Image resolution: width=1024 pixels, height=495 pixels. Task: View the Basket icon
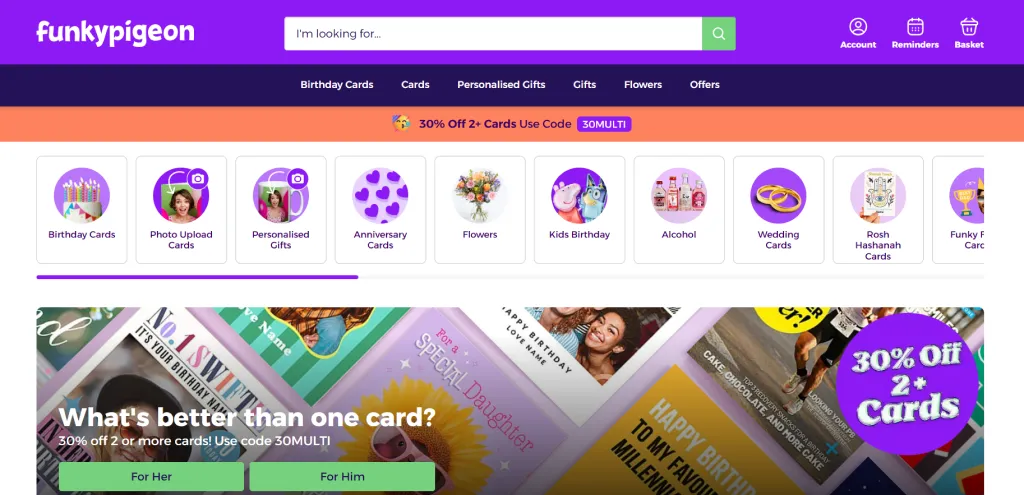tap(968, 33)
